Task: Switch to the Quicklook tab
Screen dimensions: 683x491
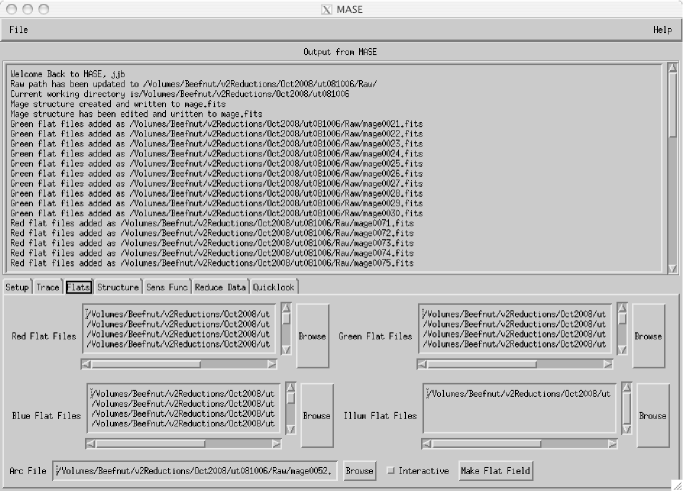Action: tap(274, 287)
